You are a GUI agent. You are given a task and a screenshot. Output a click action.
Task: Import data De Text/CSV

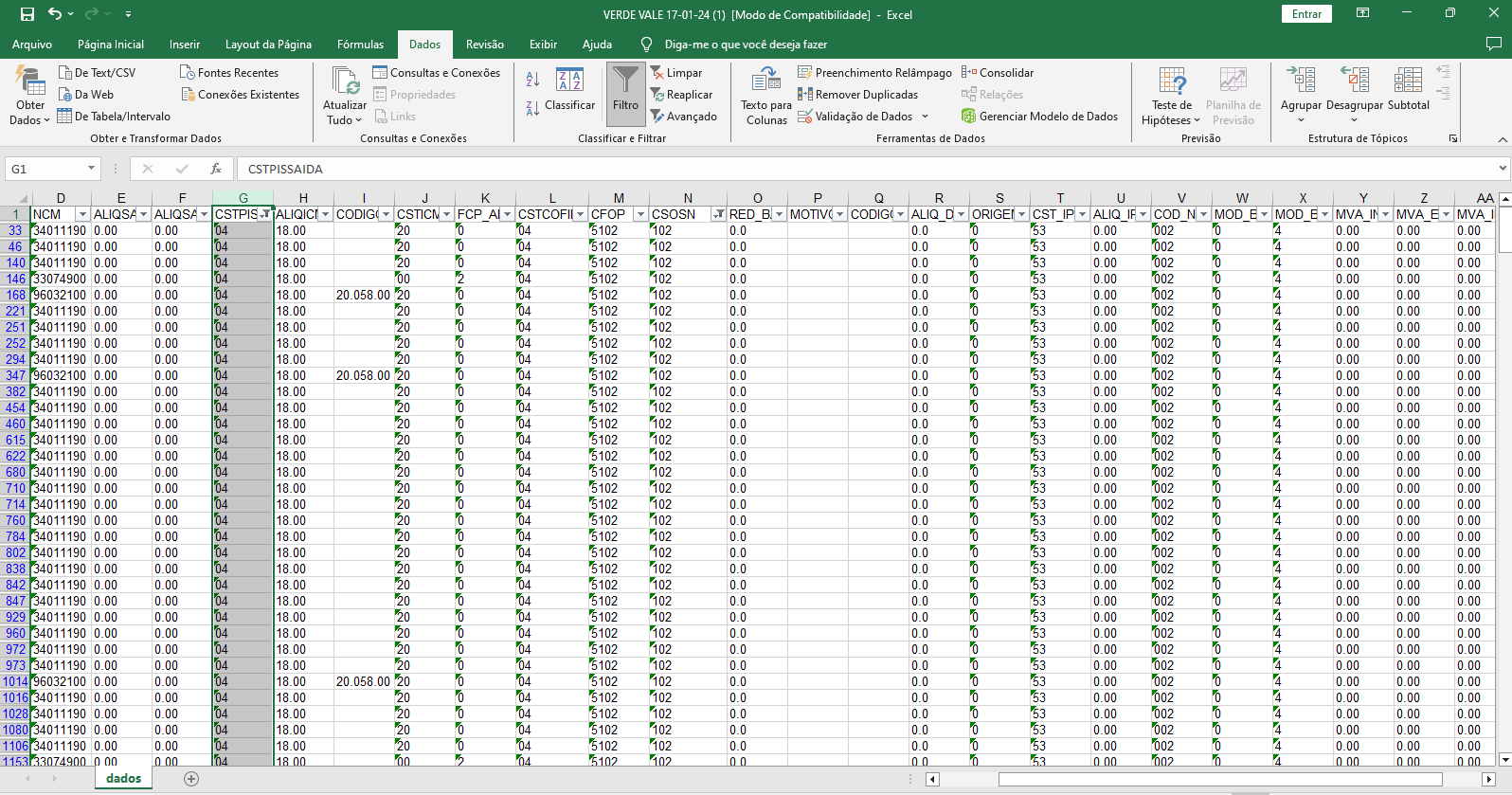(x=97, y=73)
